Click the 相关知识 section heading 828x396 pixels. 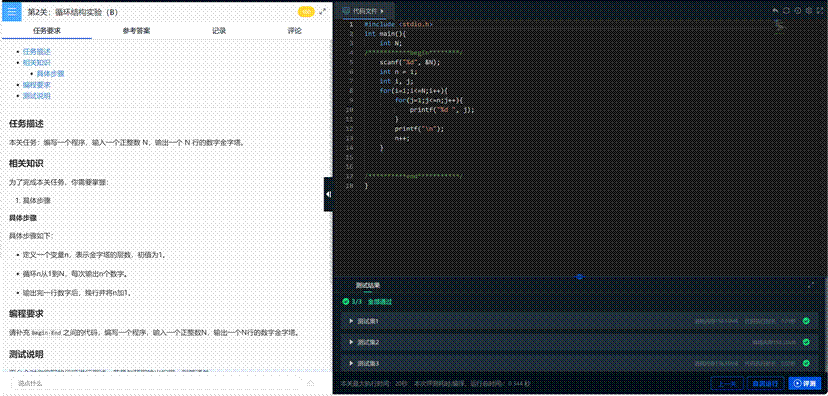click(26, 163)
